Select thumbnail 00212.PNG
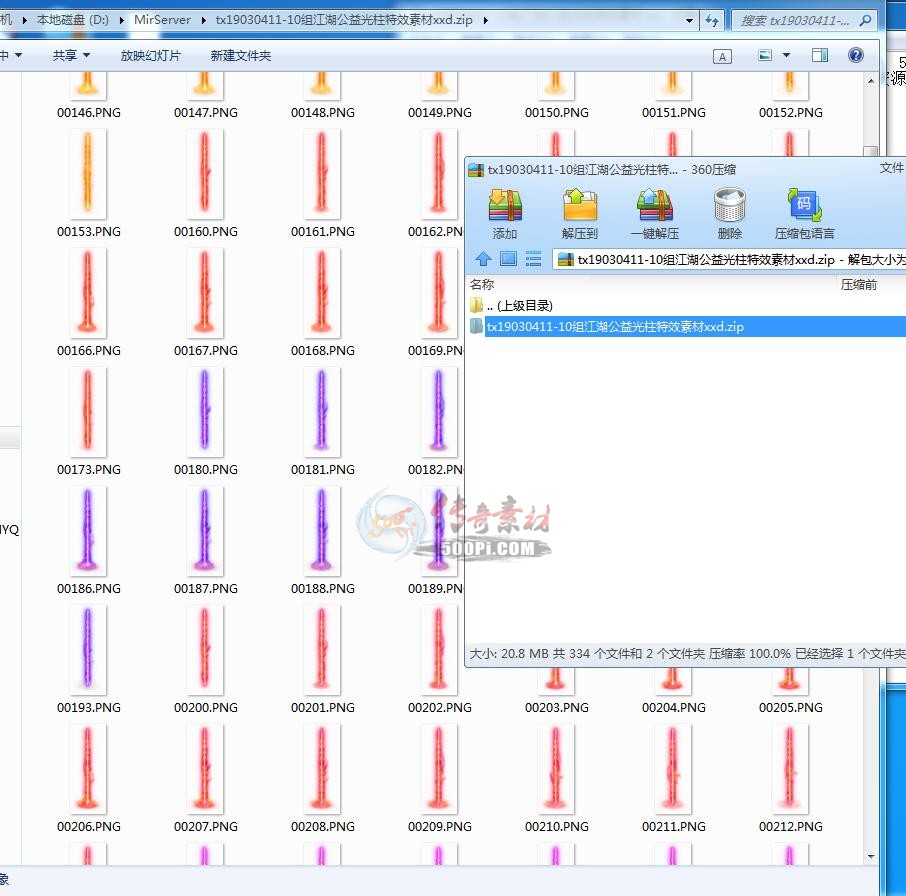The height and width of the screenshot is (896, 906). (x=790, y=768)
